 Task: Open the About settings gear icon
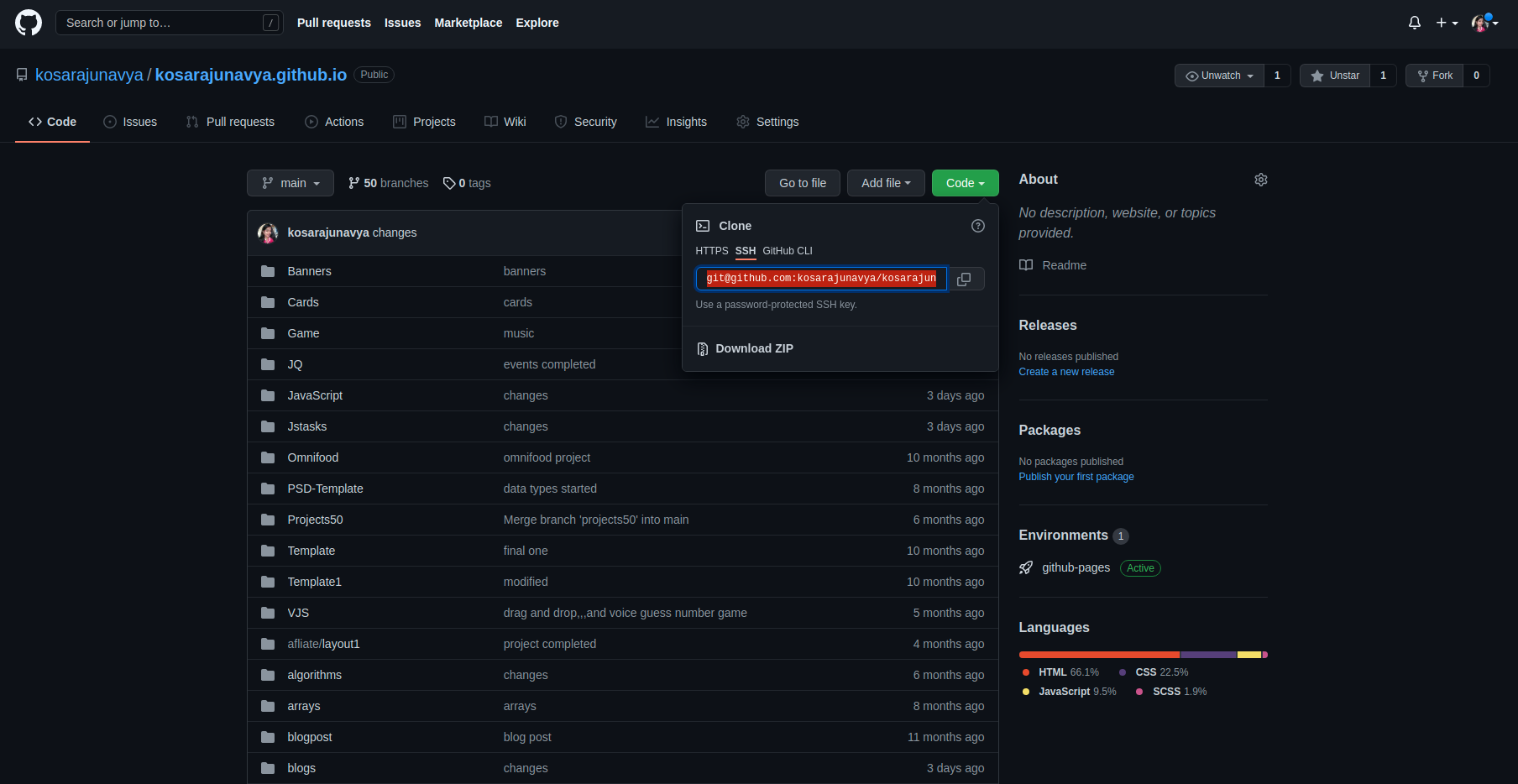pos(1260,180)
